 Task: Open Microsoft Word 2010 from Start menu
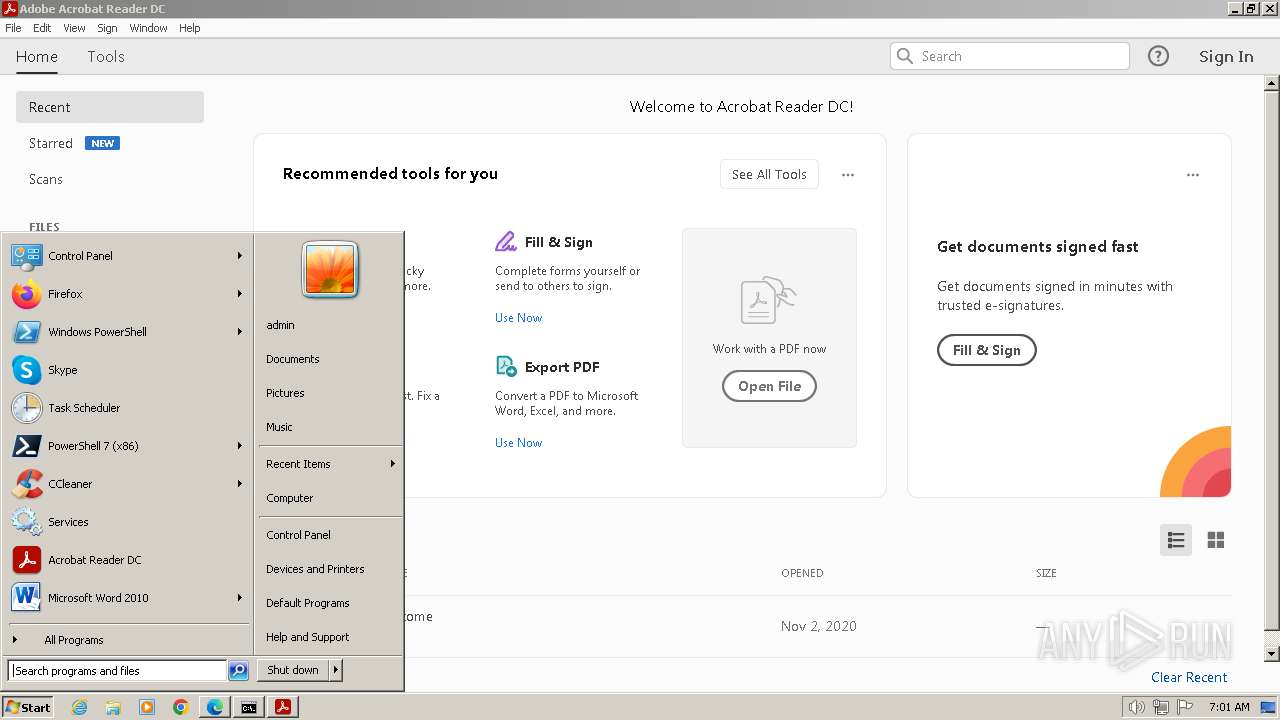(x=26, y=598)
